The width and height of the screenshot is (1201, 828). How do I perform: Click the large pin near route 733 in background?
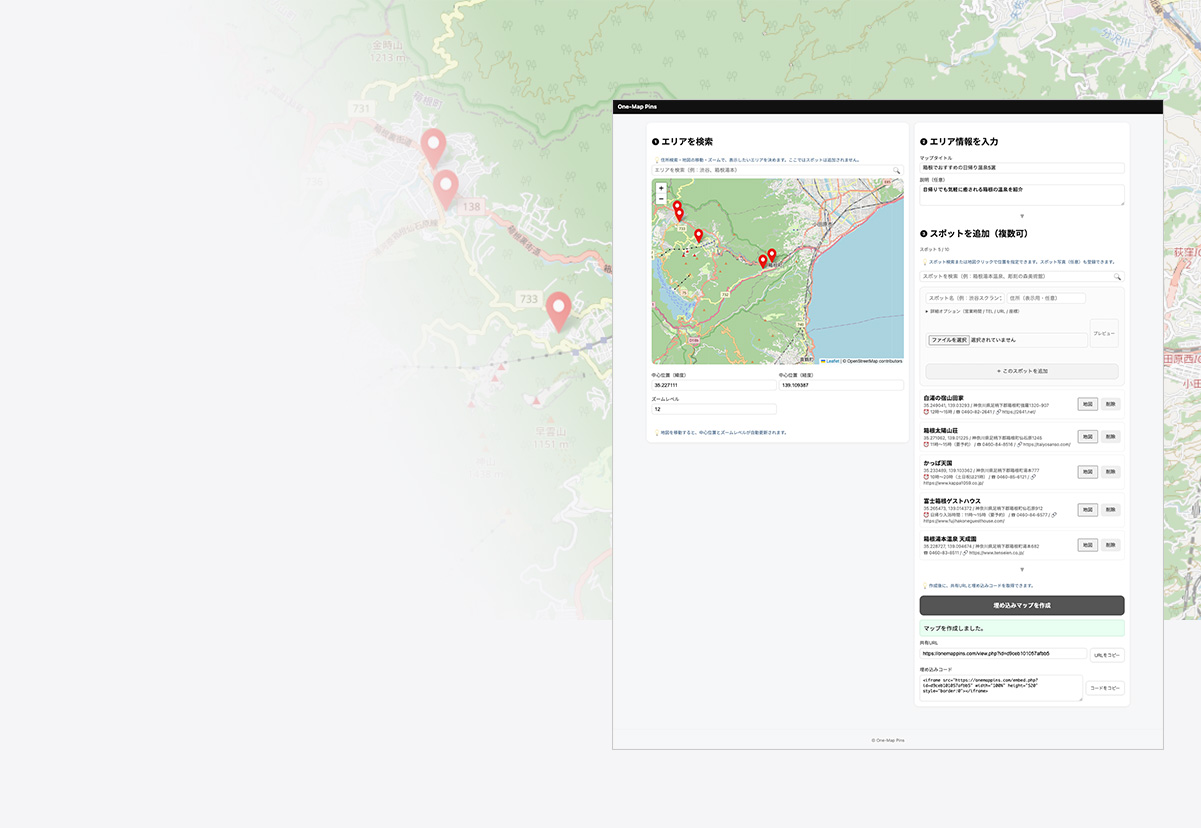pyautogui.click(x=558, y=310)
